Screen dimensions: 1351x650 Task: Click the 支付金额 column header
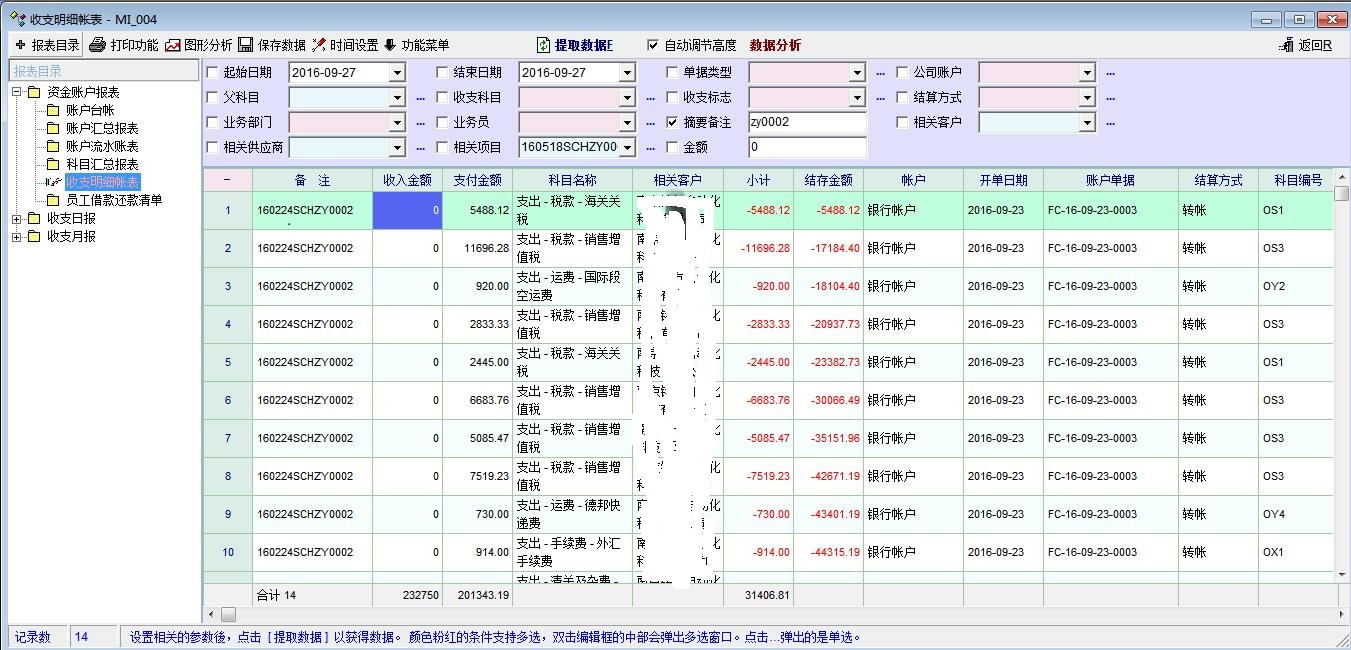[x=477, y=180]
